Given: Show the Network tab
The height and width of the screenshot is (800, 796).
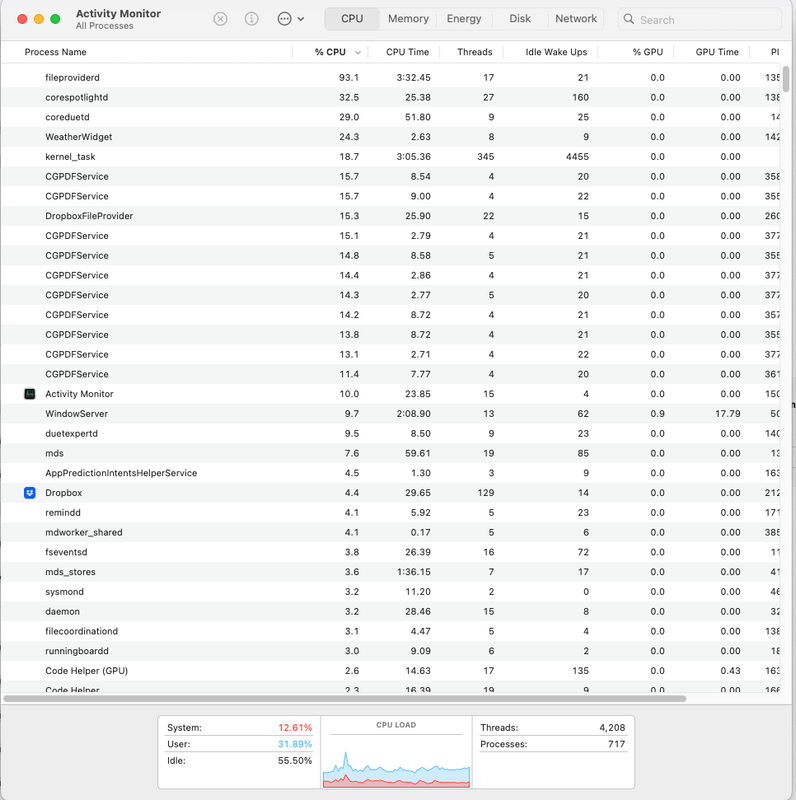Looking at the screenshot, I should click(x=576, y=19).
